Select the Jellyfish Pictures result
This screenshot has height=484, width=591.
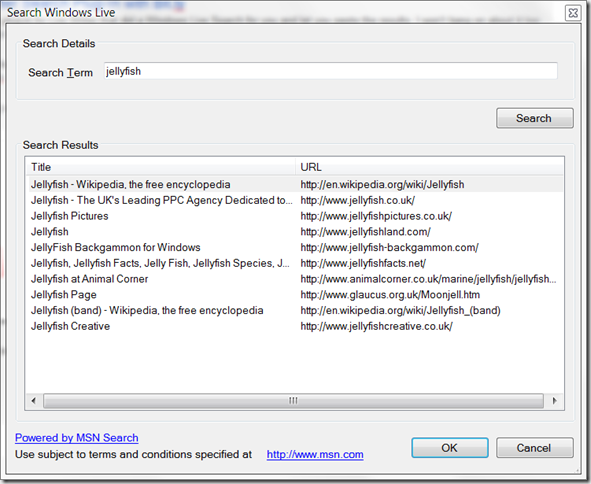[x=295, y=216]
